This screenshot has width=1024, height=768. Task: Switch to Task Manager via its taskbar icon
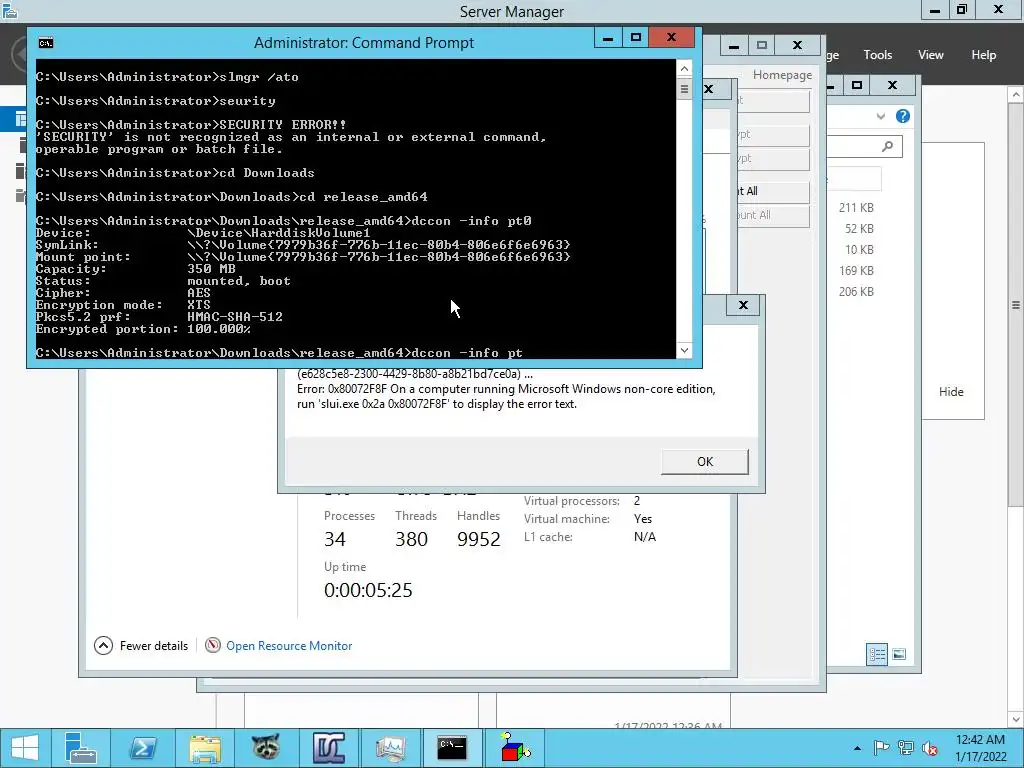391,748
